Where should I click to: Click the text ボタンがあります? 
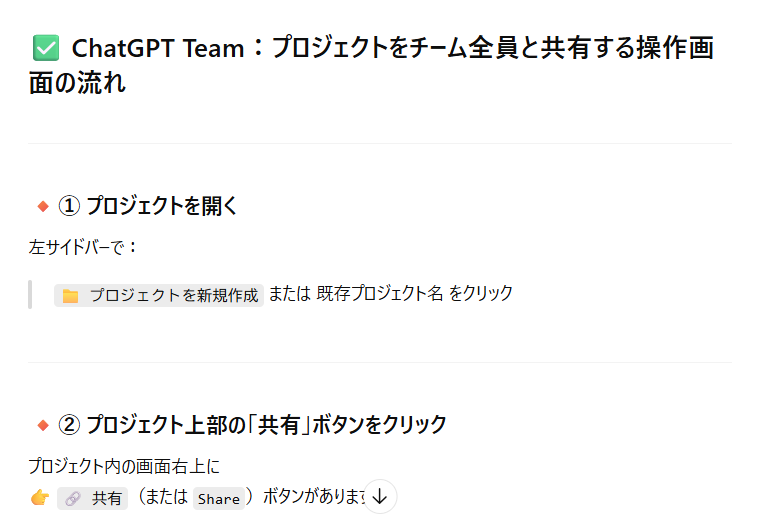[x=314, y=496]
